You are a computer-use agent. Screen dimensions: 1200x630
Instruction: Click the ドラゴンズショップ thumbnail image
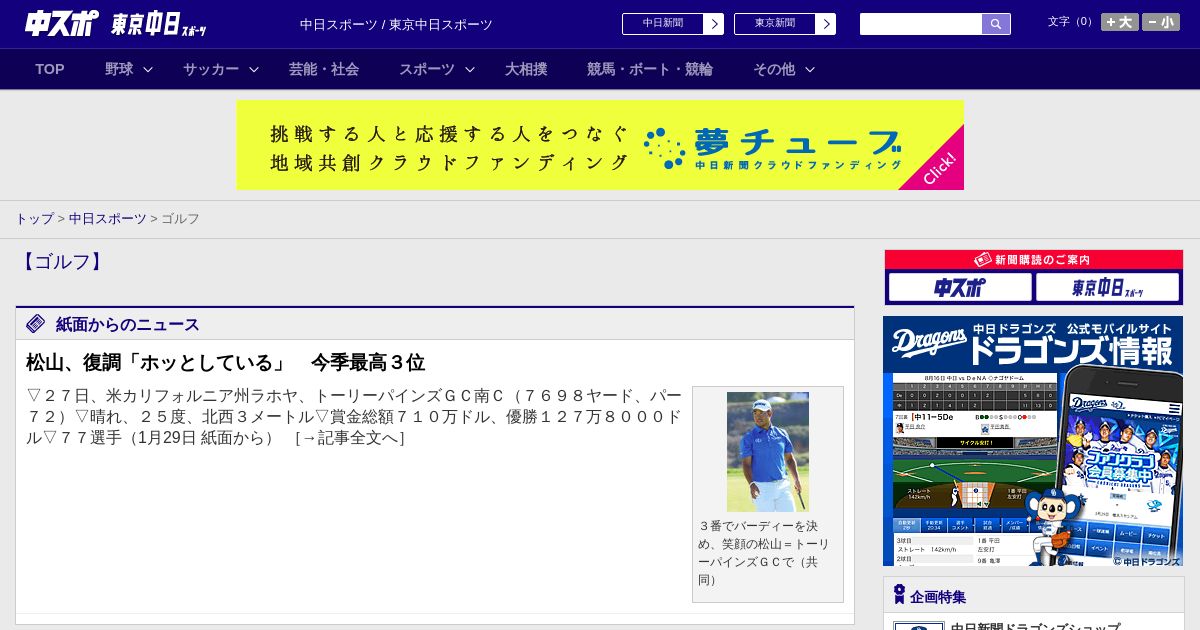(x=919, y=626)
